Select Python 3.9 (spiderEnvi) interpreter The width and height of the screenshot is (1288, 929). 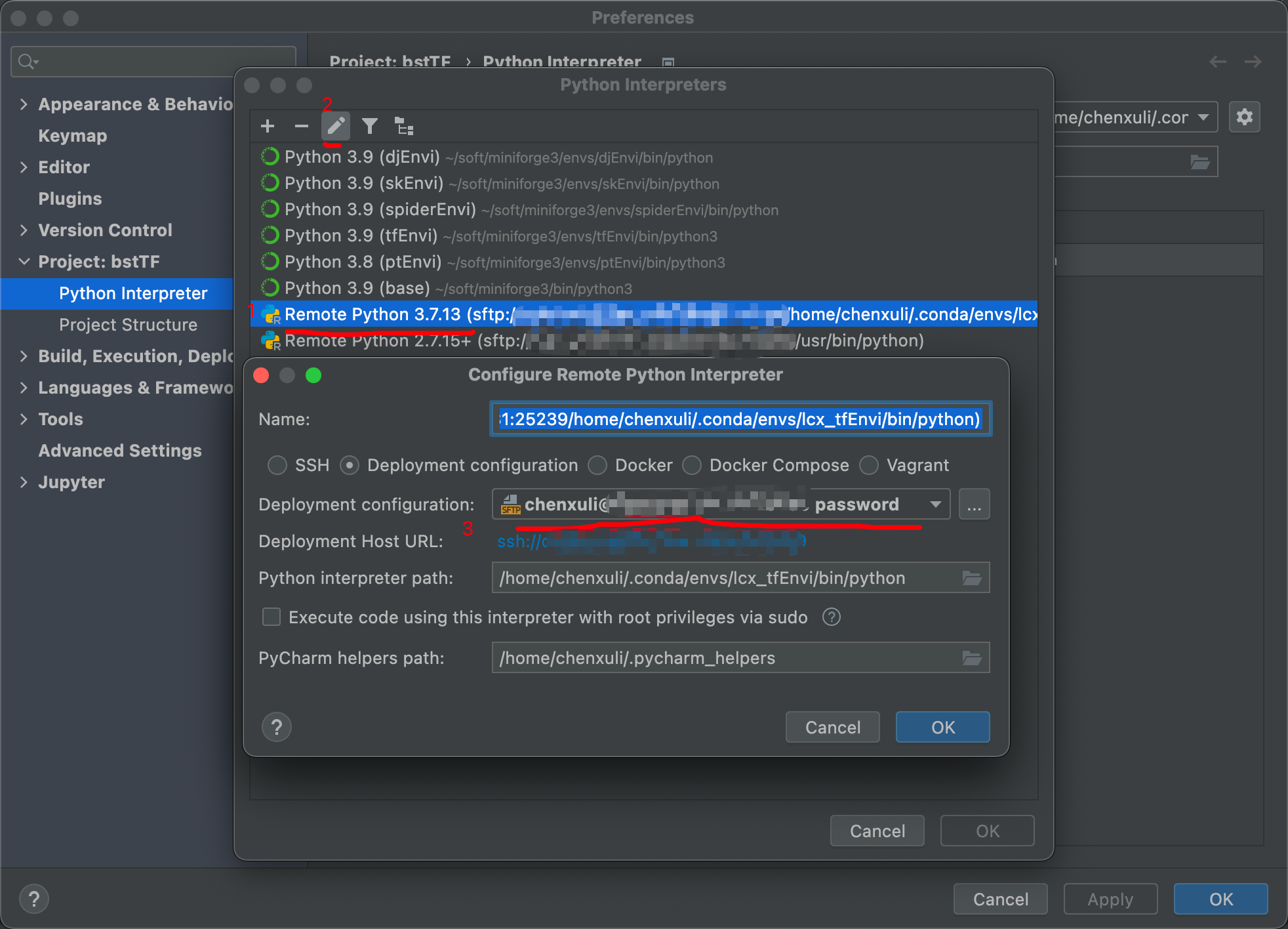(x=644, y=209)
